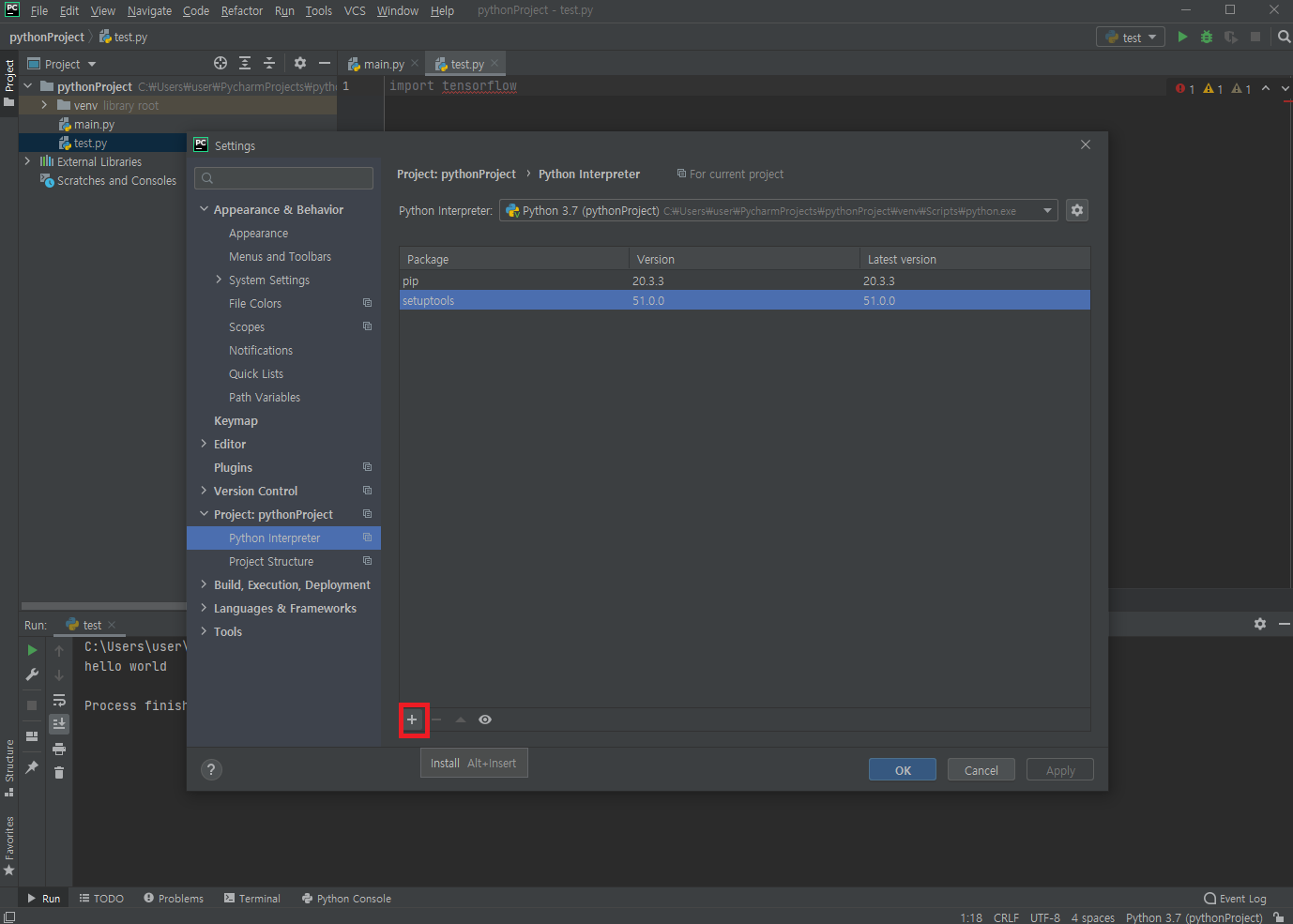The height and width of the screenshot is (924, 1293).
Task: Click the uninstall package minus icon
Action: [x=436, y=720]
